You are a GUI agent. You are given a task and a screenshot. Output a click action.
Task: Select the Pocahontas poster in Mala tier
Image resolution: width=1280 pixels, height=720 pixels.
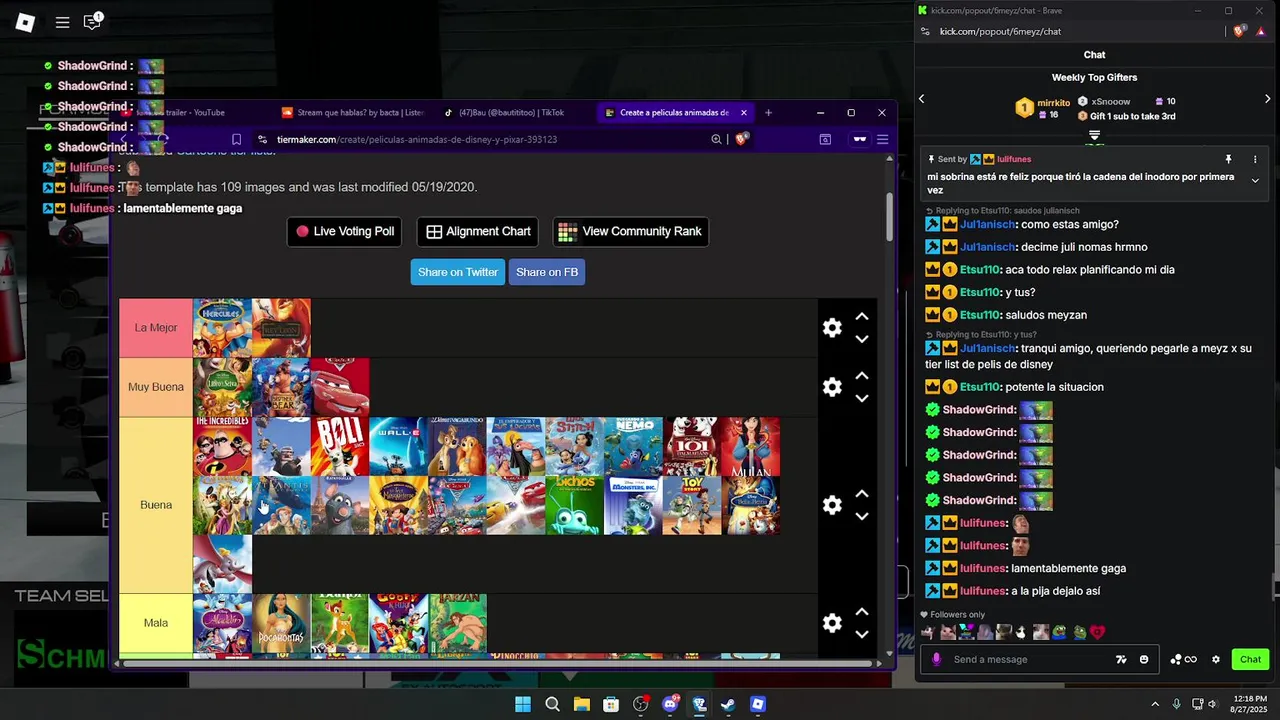coord(281,623)
